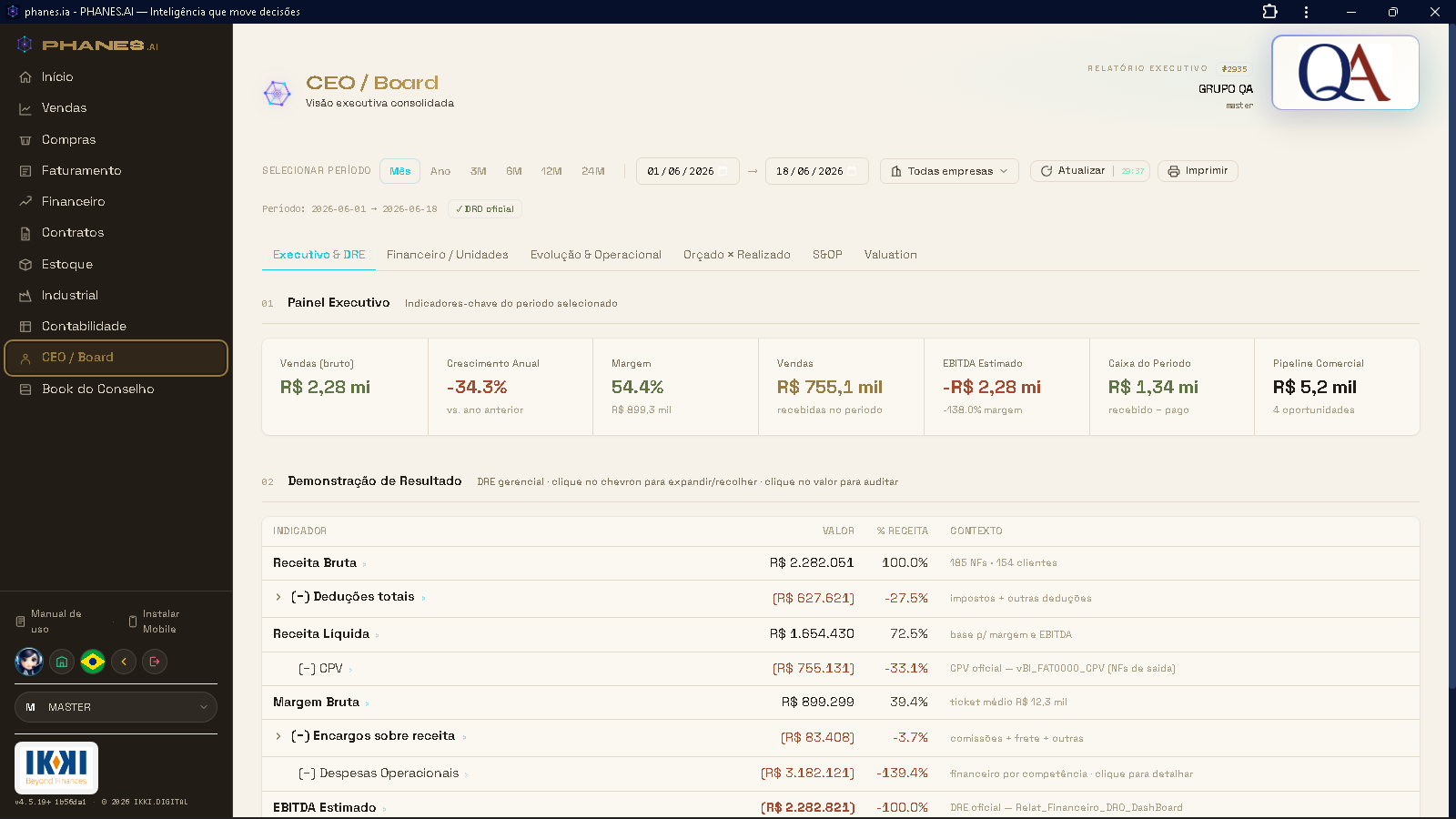Collapse the sidebar with yellow chevron
Image resolution: width=1456 pixels, height=819 pixels.
[x=124, y=662]
